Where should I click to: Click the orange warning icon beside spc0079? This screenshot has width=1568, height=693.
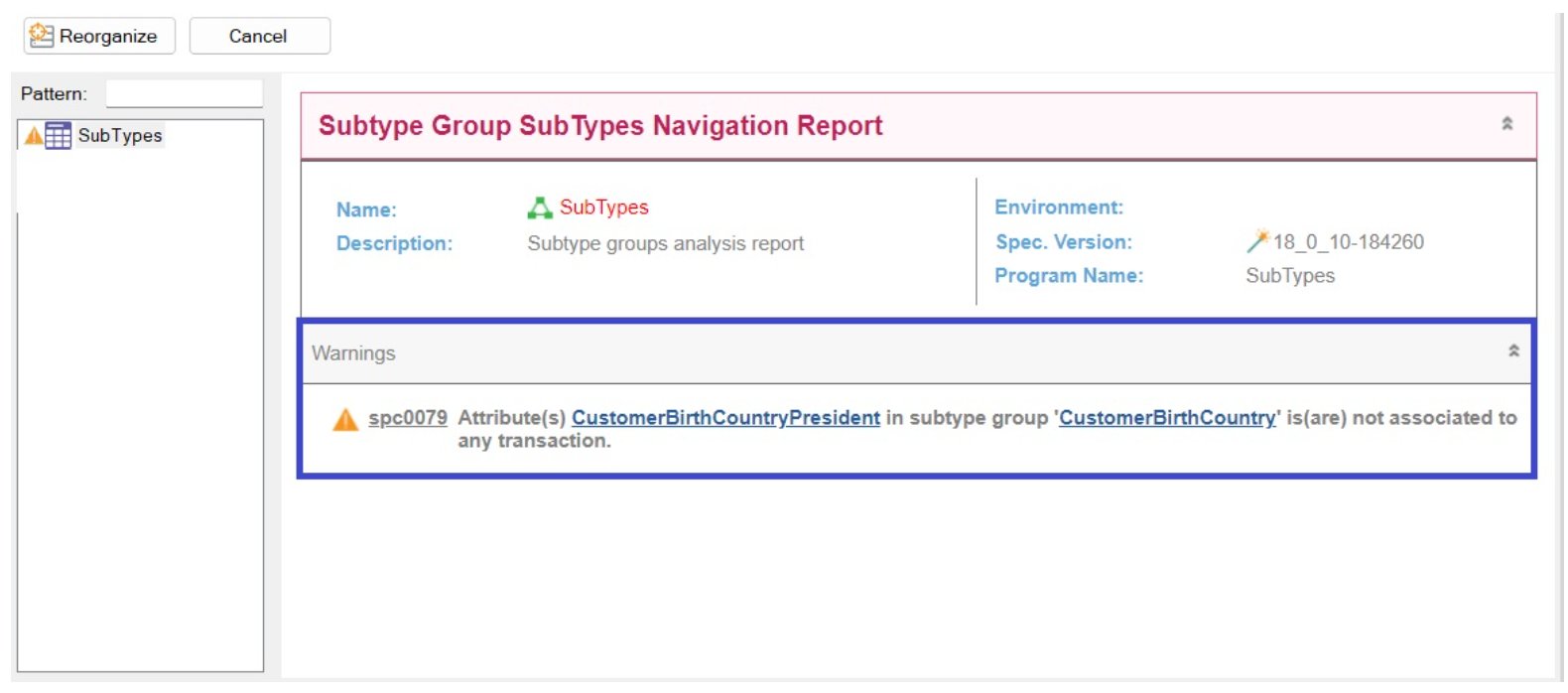345,420
